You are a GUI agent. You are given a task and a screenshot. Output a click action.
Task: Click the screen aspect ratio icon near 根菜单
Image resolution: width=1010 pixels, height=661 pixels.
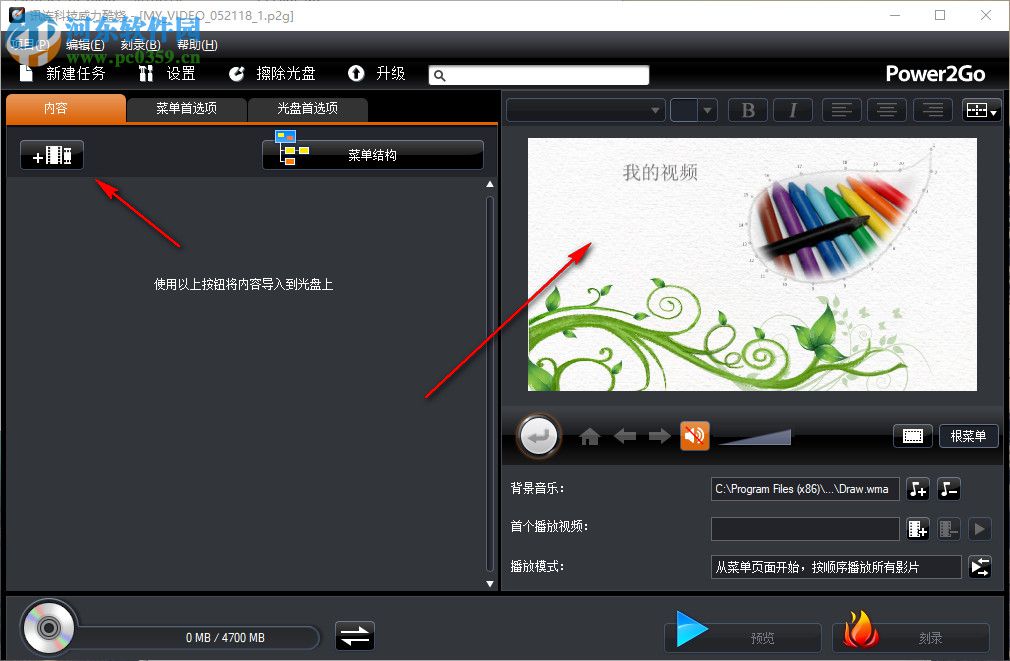[913, 436]
